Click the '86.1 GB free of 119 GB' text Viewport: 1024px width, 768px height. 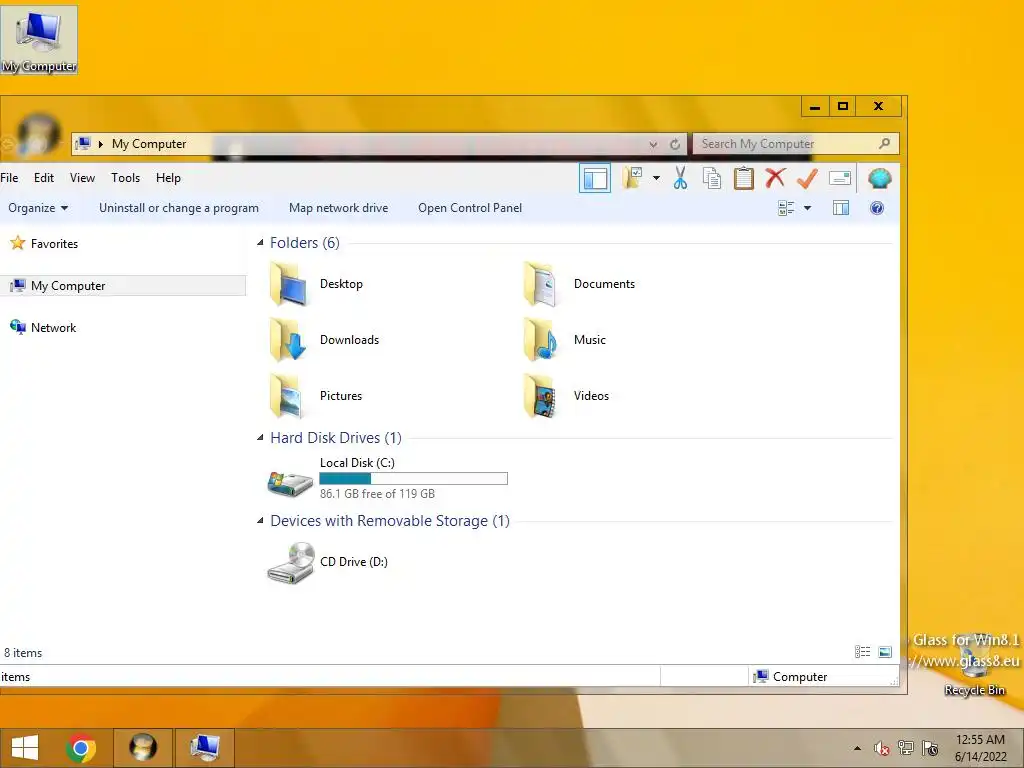pyautogui.click(x=377, y=494)
